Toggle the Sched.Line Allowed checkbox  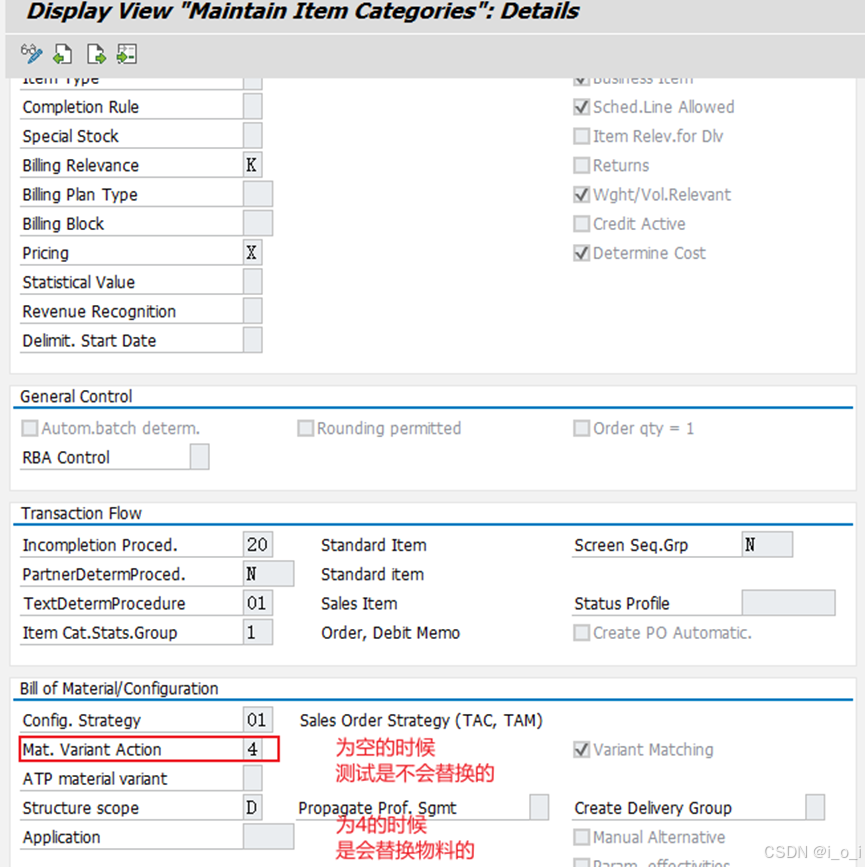[581, 107]
